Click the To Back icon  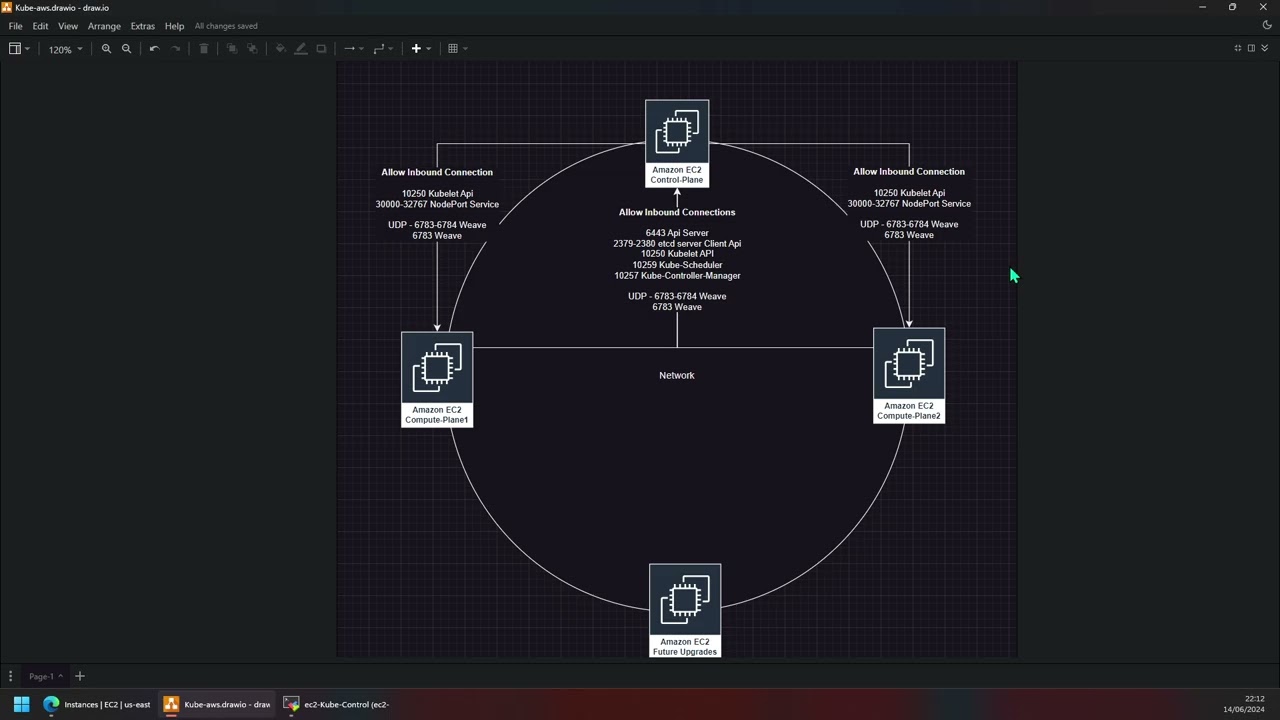(252, 48)
